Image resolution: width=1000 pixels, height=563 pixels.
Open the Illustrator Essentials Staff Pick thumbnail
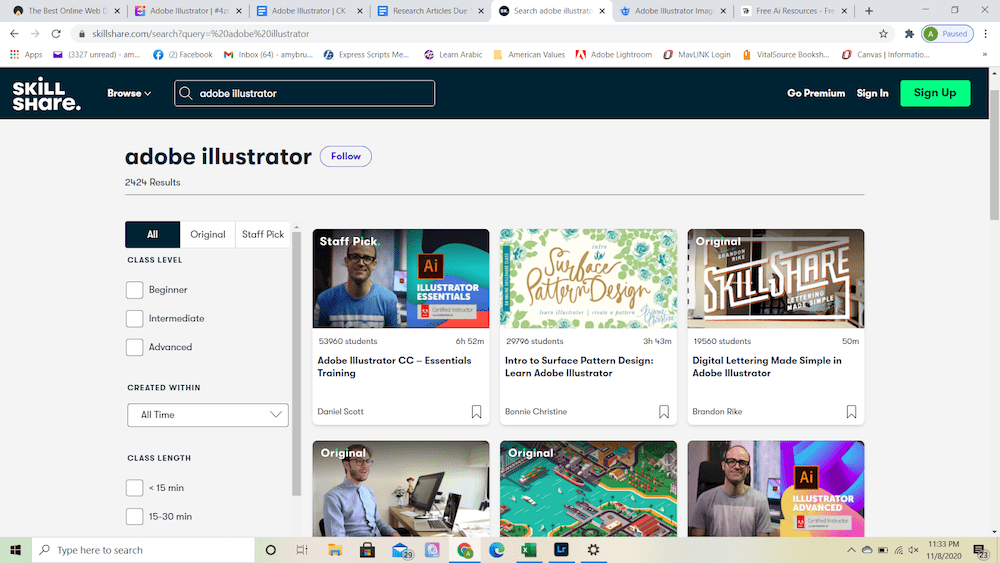click(401, 279)
